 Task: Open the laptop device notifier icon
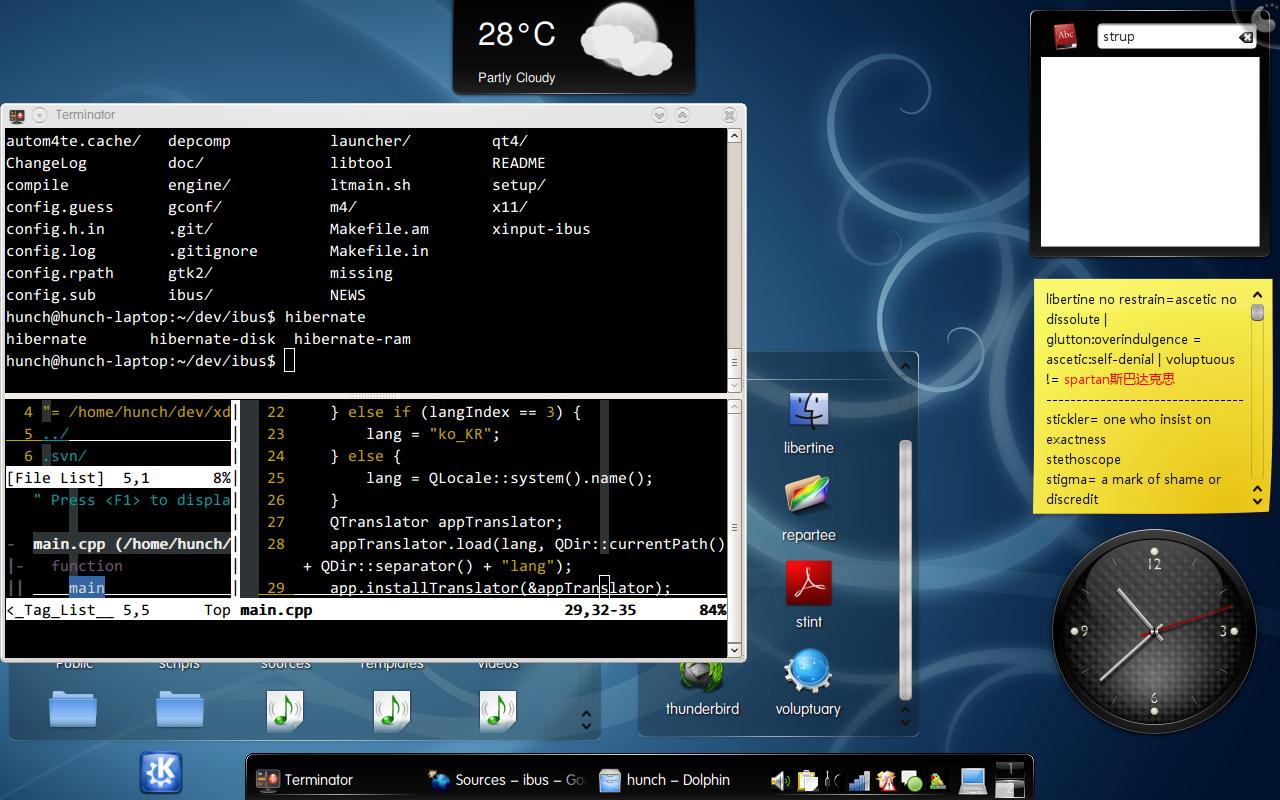tap(972, 780)
